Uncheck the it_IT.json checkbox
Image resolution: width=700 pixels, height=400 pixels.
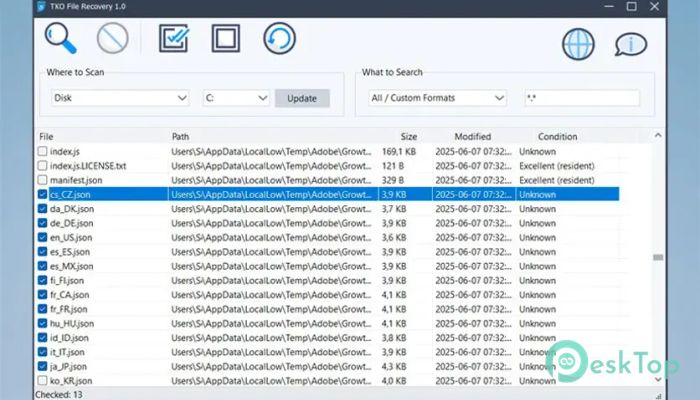42,352
